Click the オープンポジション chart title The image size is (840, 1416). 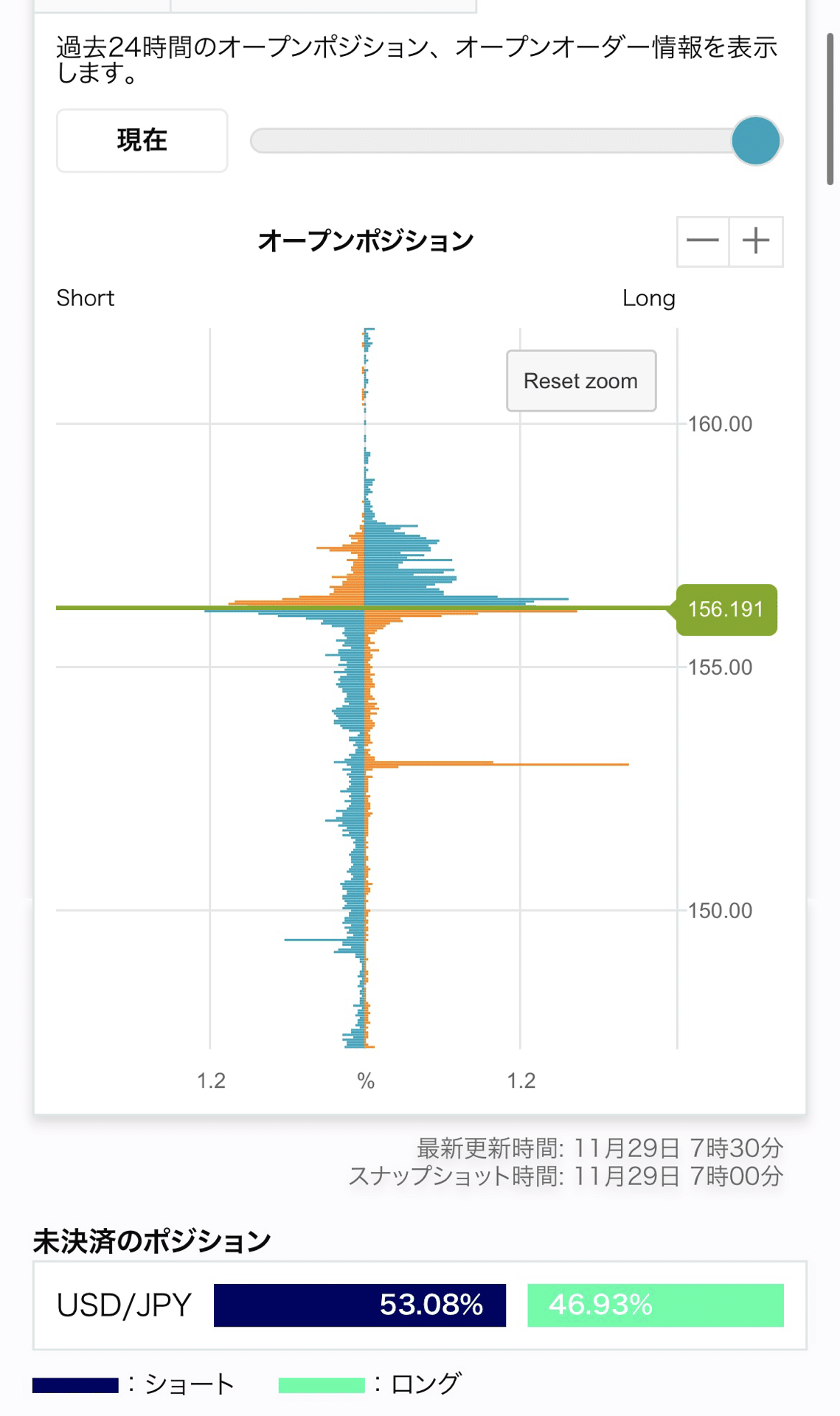coord(366,241)
